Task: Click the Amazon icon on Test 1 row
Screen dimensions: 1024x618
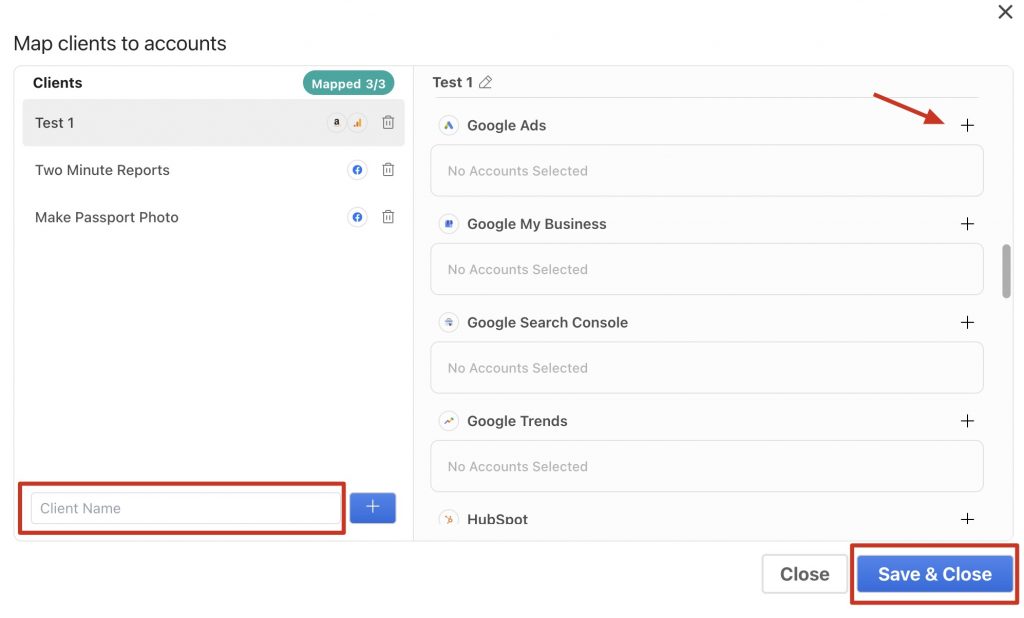Action: (x=336, y=122)
